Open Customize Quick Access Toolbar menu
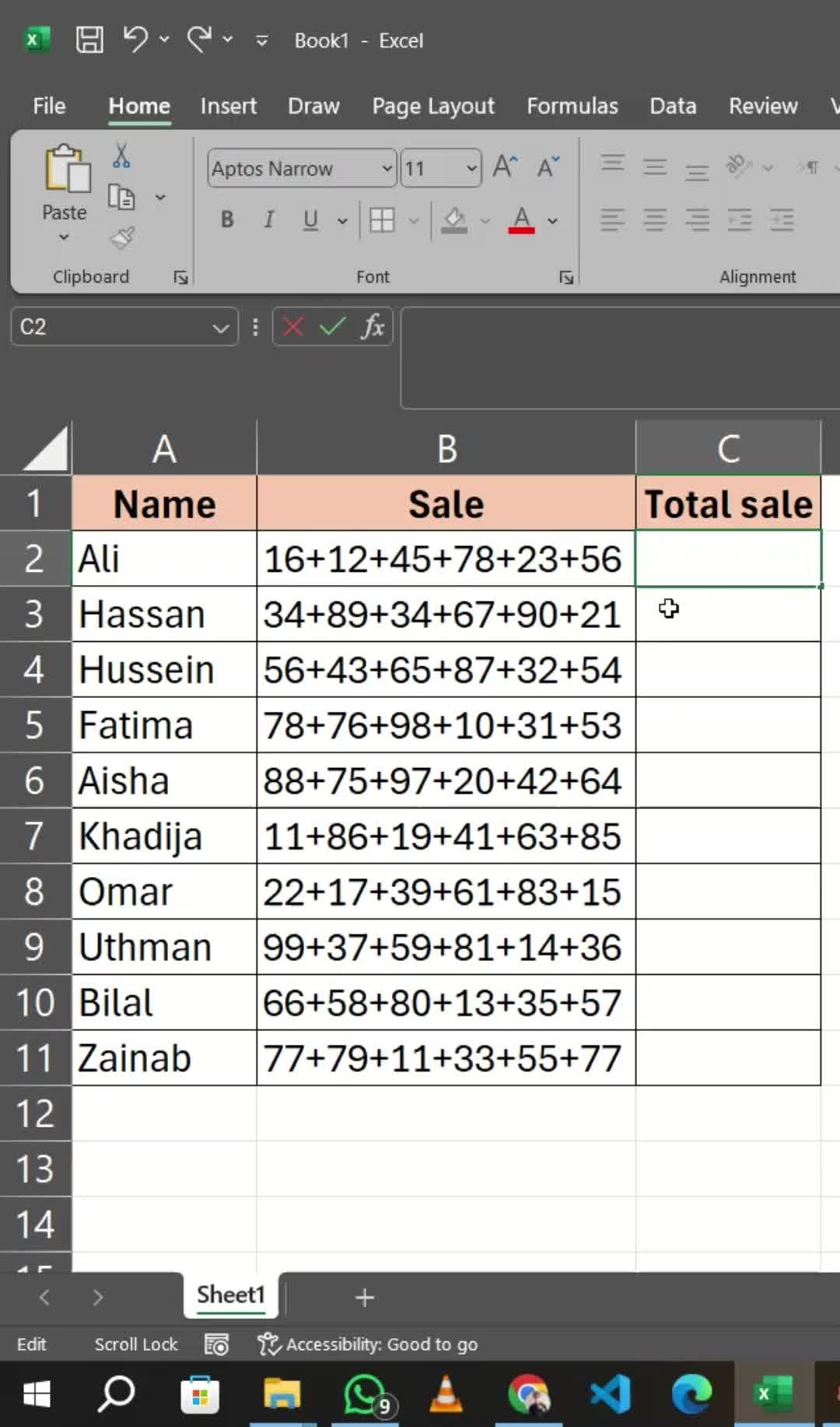 coord(262,40)
